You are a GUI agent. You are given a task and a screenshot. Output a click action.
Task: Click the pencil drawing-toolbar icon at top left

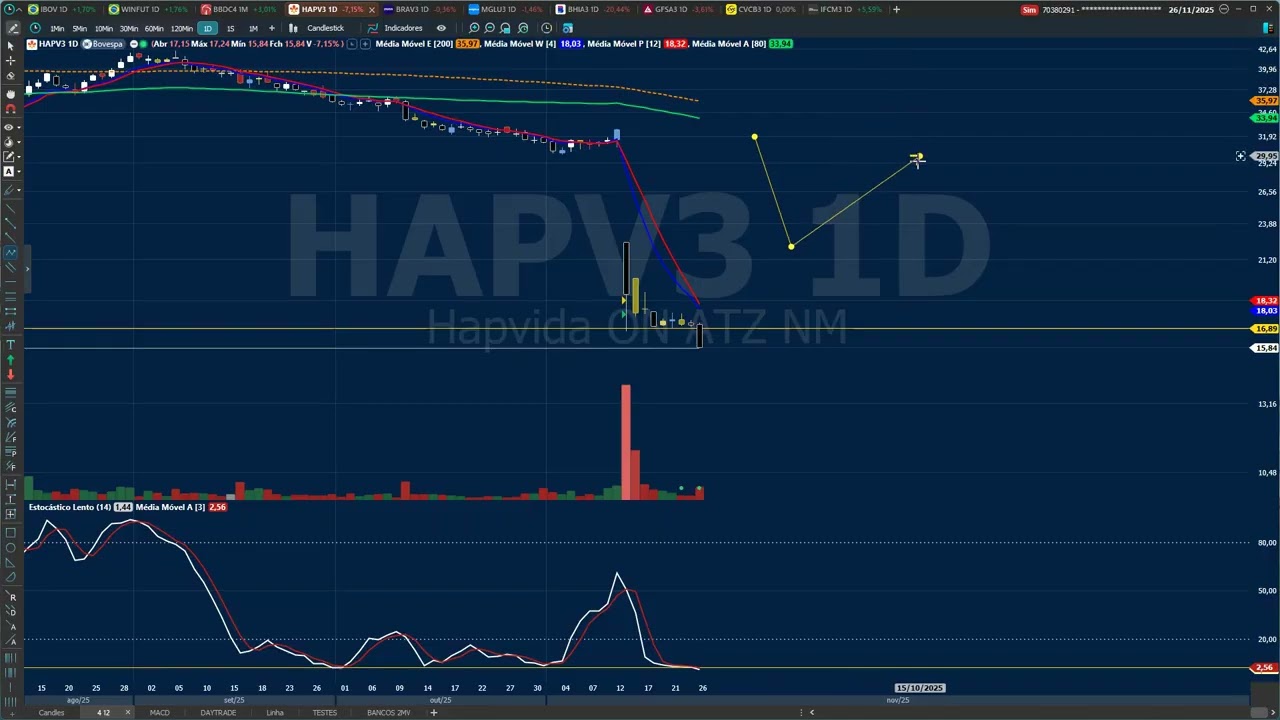point(12,28)
